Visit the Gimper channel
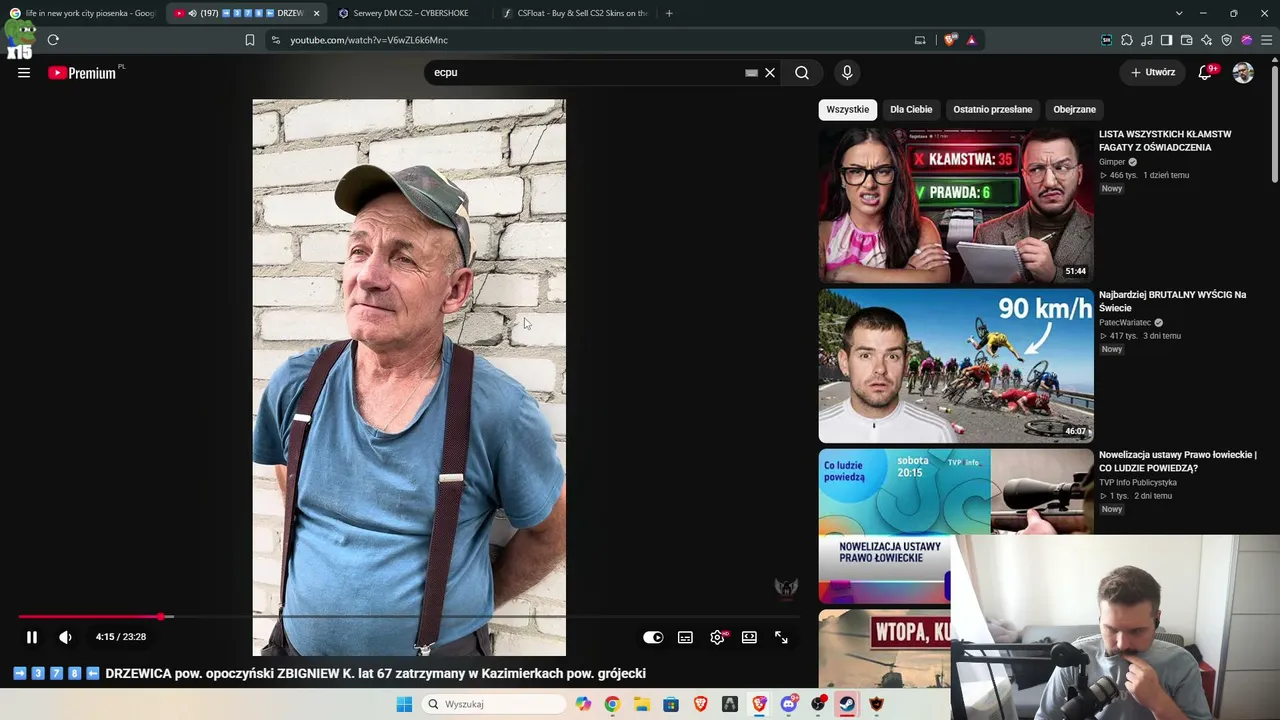This screenshot has width=1280, height=720. click(1112, 162)
